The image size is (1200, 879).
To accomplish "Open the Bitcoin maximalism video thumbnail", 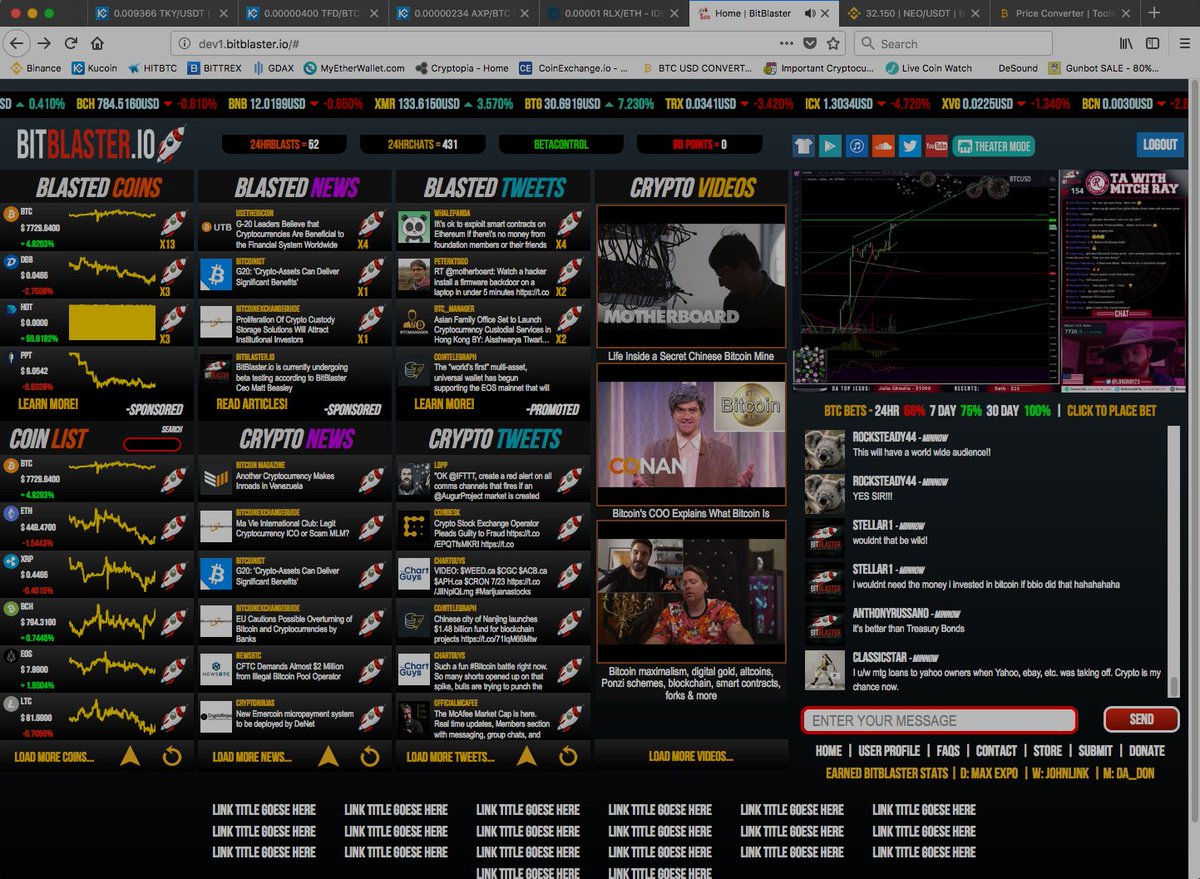I will point(691,592).
